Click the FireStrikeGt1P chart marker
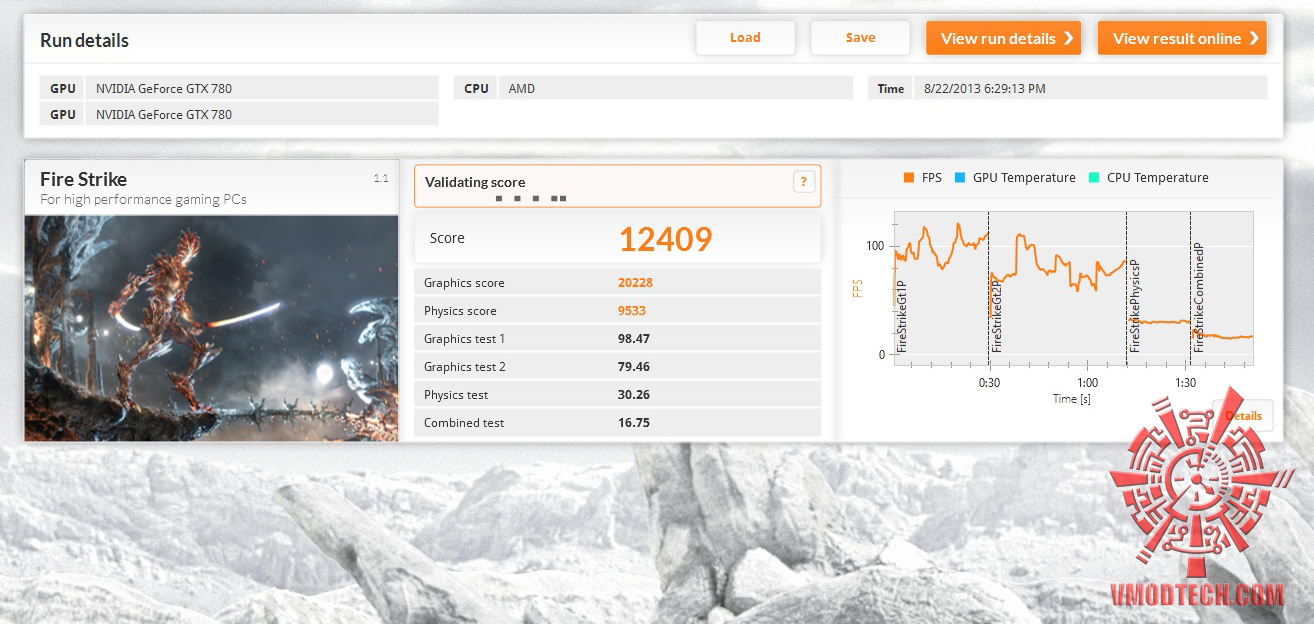Viewport: 1314px width, 624px height. pyautogui.click(x=902, y=316)
